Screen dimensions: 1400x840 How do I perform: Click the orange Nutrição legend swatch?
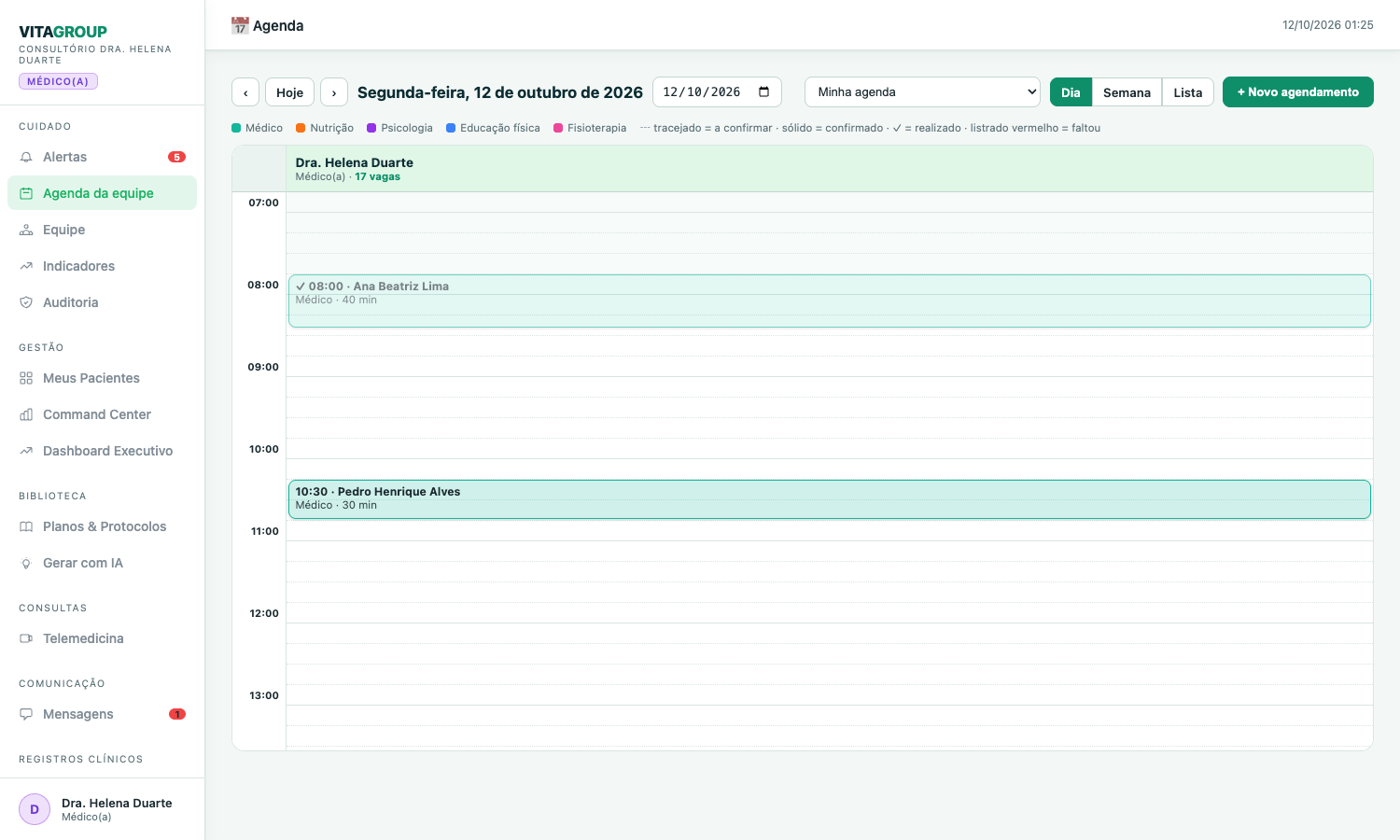301,128
